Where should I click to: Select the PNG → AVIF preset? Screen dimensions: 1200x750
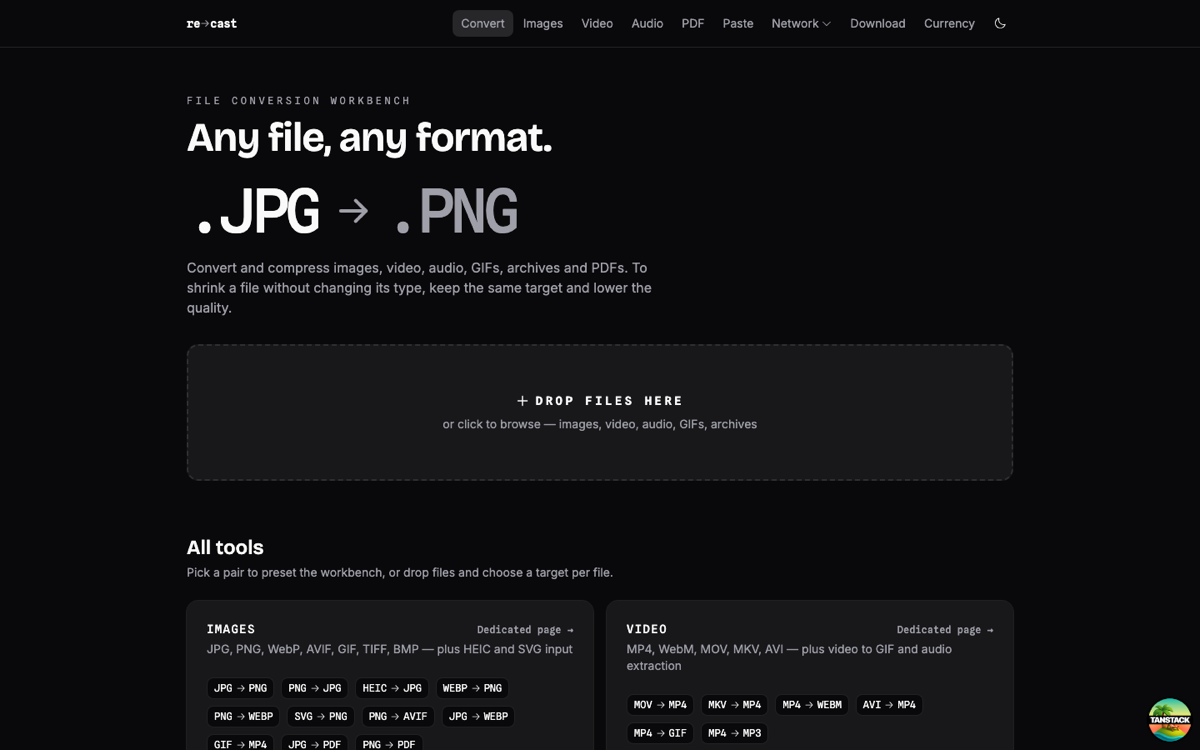pos(398,716)
